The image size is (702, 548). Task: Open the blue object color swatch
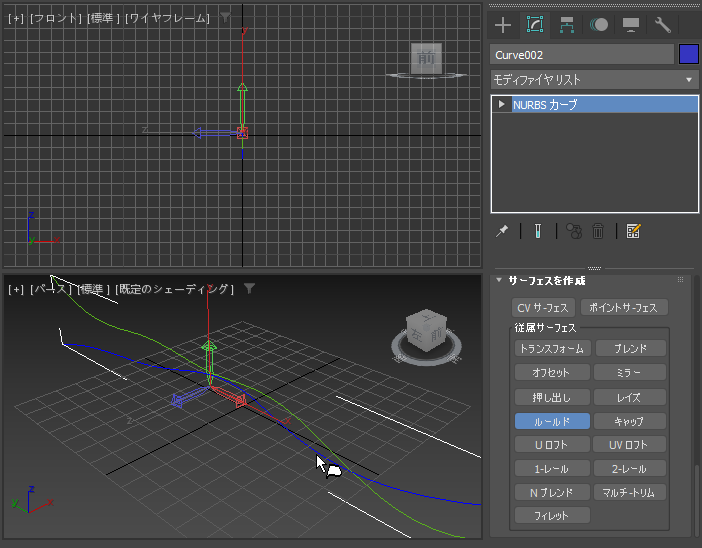coord(689,55)
